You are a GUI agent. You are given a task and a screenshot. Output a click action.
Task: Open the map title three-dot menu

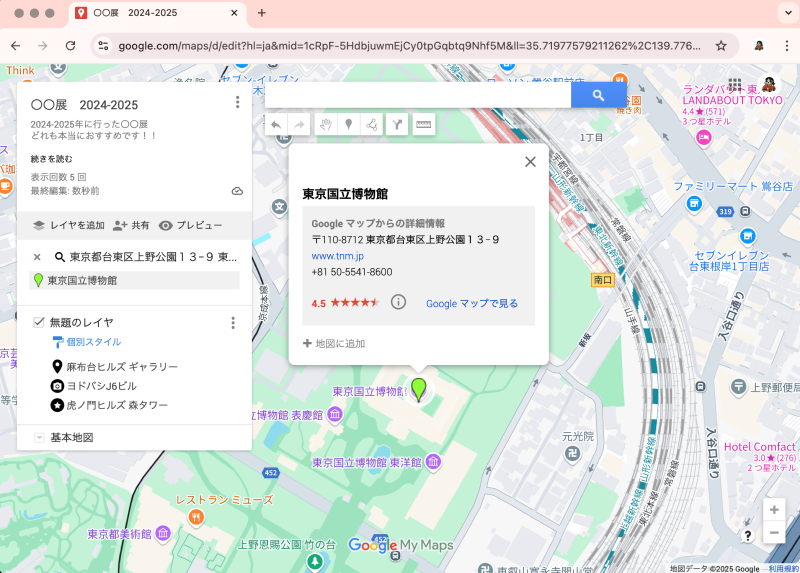(x=237, y=102)
